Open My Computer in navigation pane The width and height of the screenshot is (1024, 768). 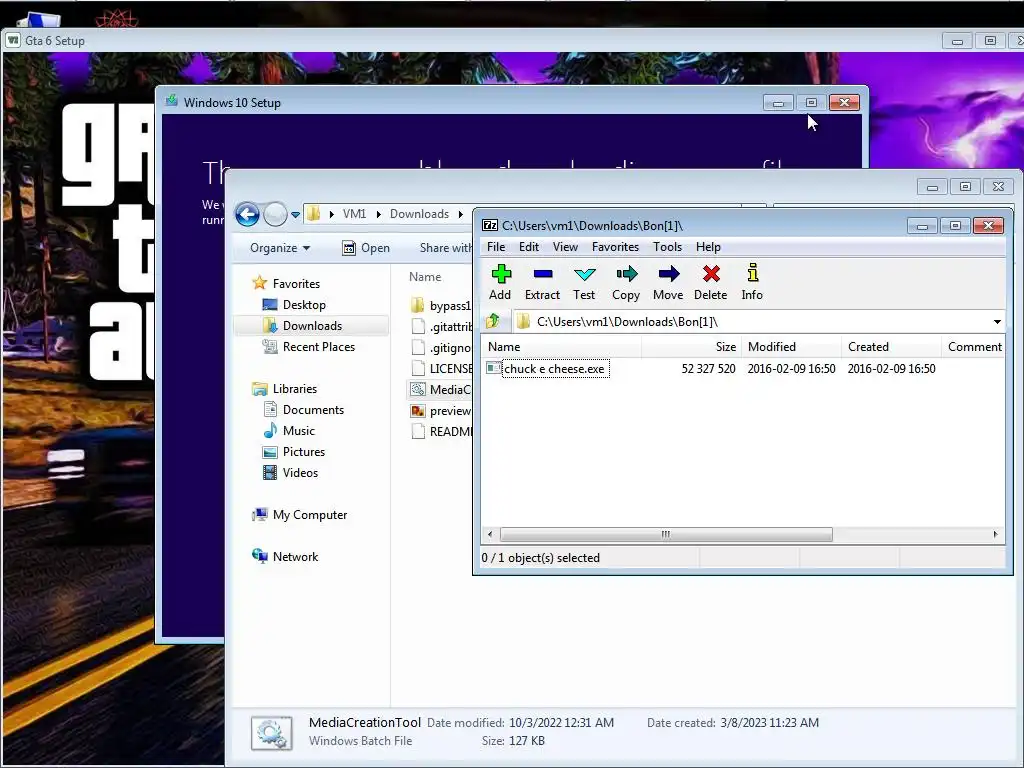coord(300,515)
